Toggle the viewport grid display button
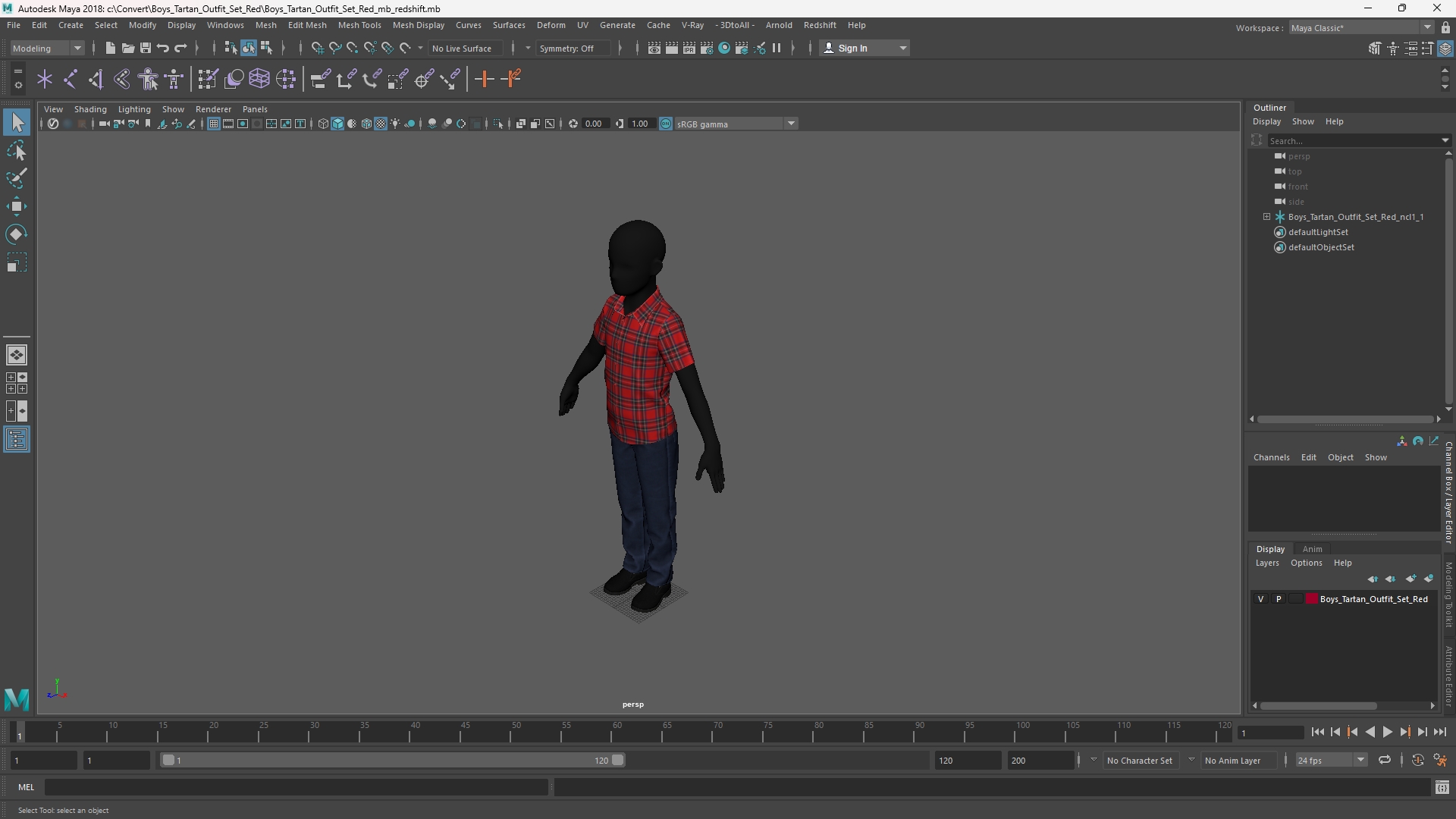Viewport: 1456px width, 819px height. click(214, 124)
